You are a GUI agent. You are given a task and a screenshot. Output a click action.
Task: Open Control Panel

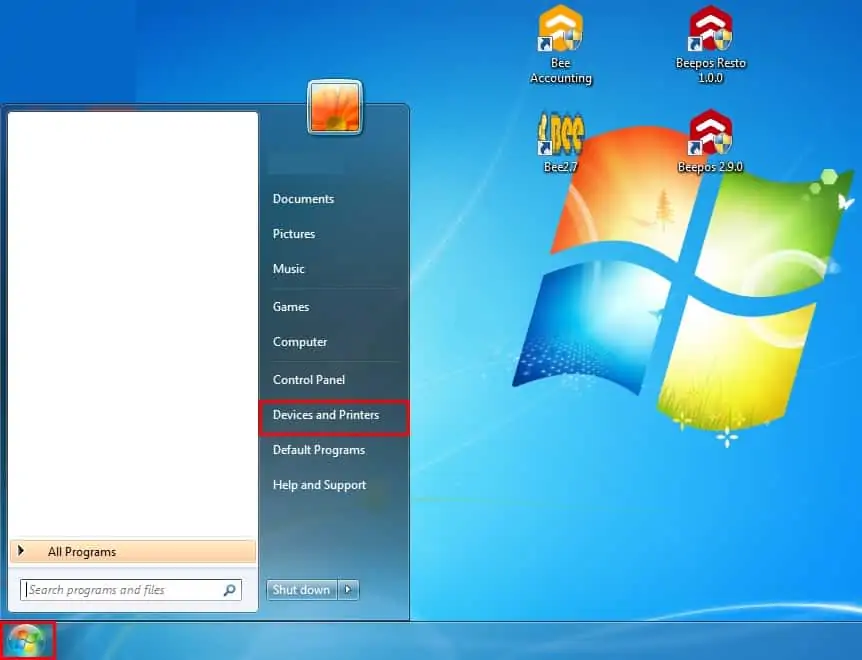click(x=309, y=380)
